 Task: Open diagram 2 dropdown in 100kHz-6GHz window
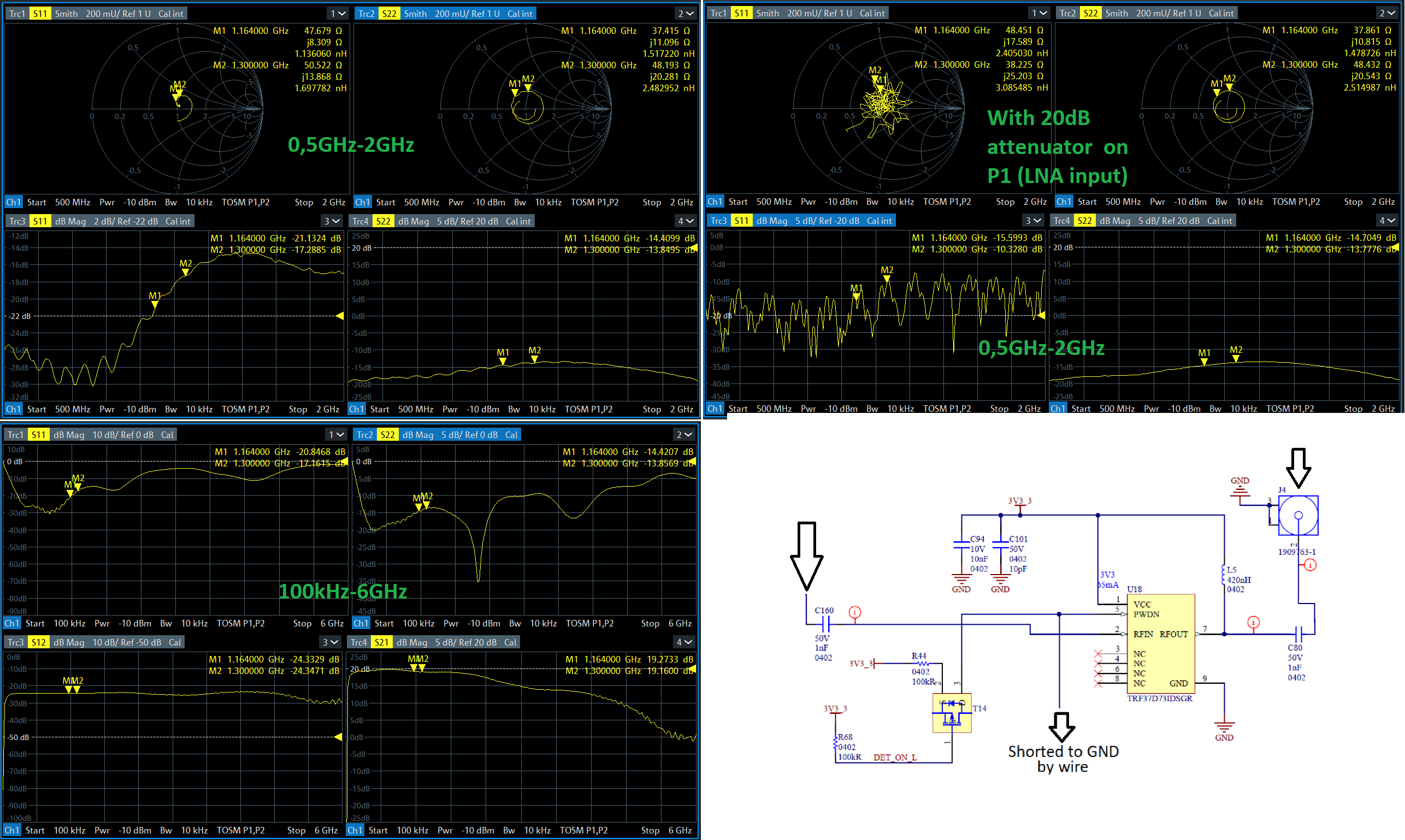(x=685, y=435)
